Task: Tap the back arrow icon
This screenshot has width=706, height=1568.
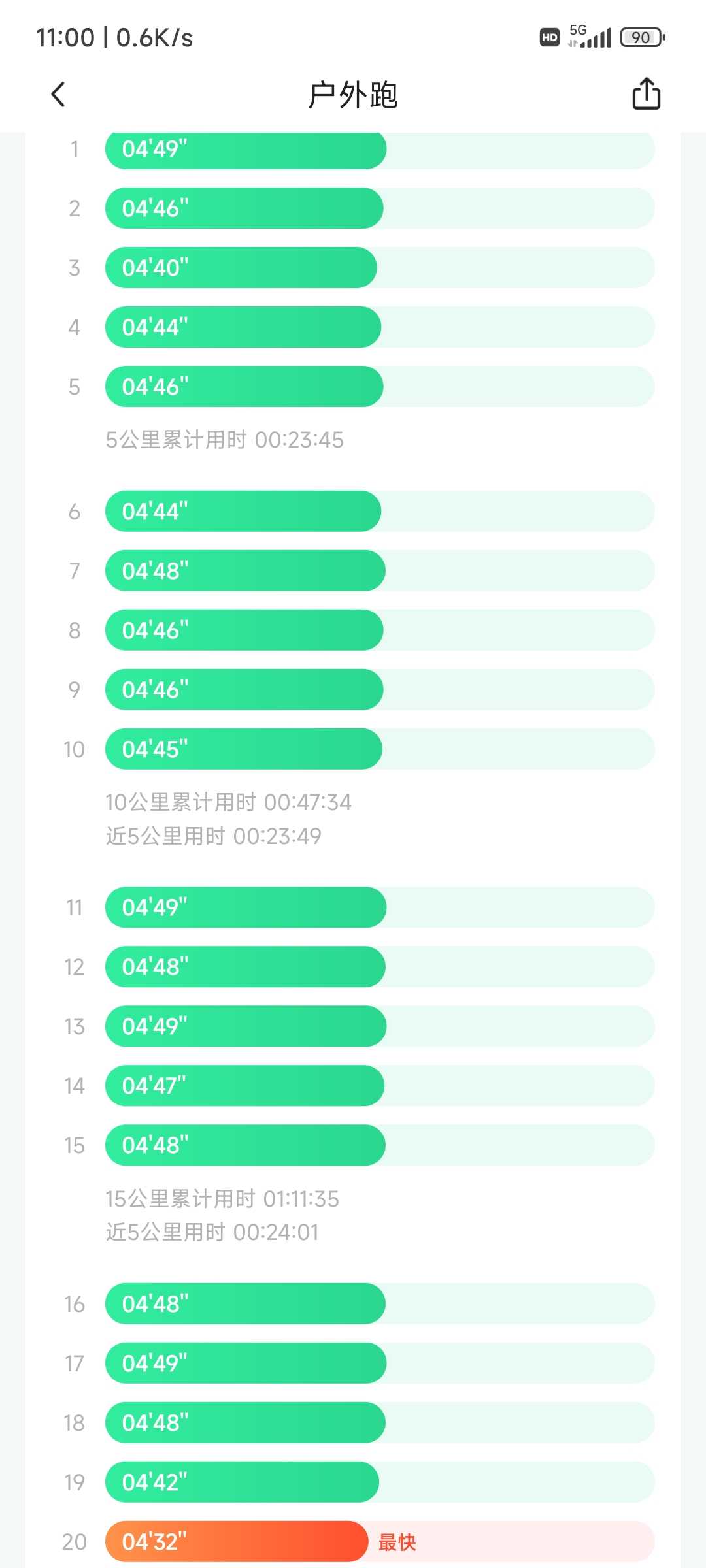Action: [x=58, y=94]
